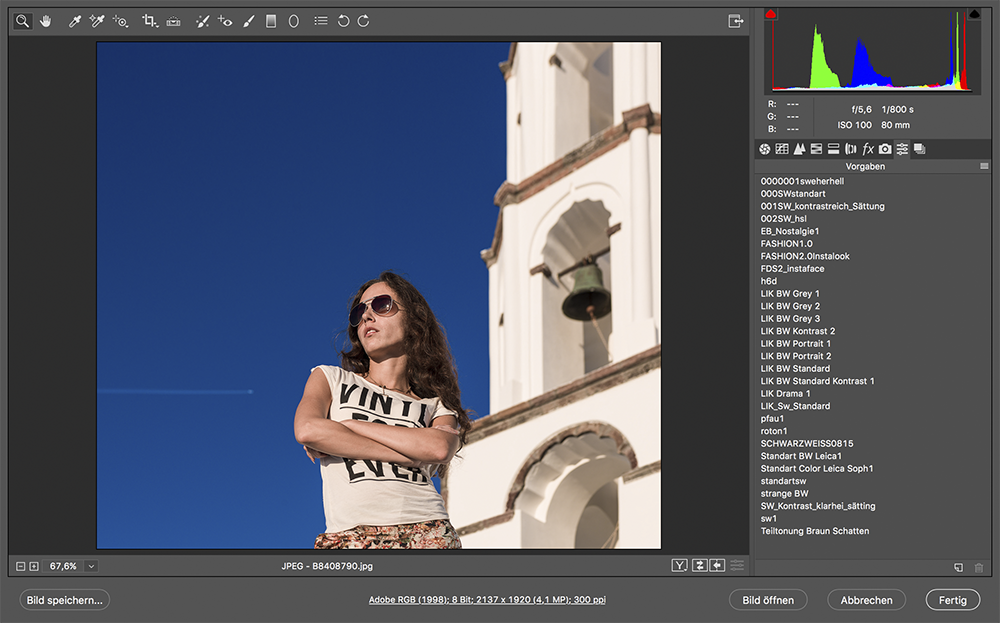Viewport: 1000px width, 623px height.
Task: Open the 67,6% zoom level dropdown
Action: 91,566
